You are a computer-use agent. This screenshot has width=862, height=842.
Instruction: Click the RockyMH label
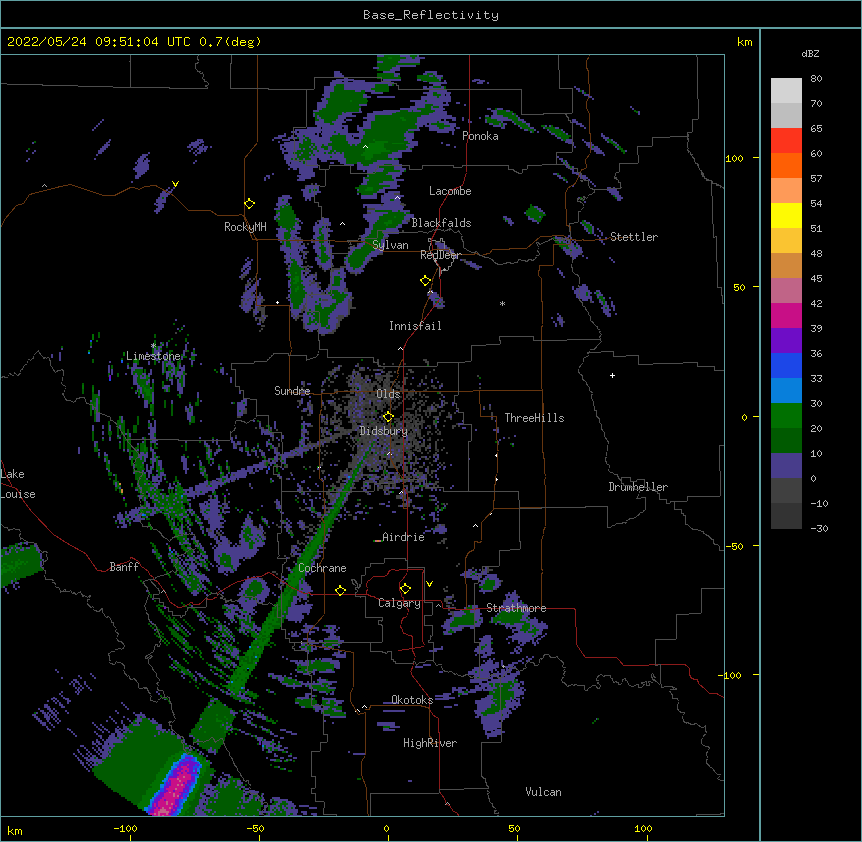(245, 227)
